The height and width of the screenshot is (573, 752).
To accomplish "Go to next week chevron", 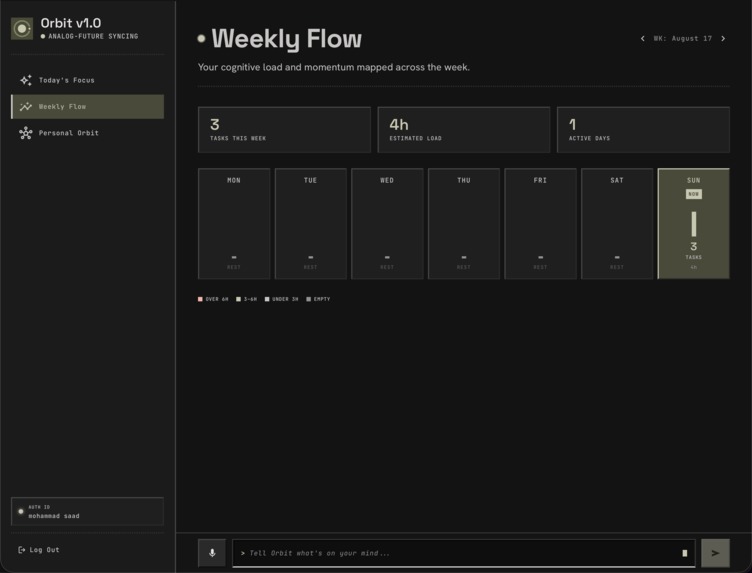I will (723, 38).
